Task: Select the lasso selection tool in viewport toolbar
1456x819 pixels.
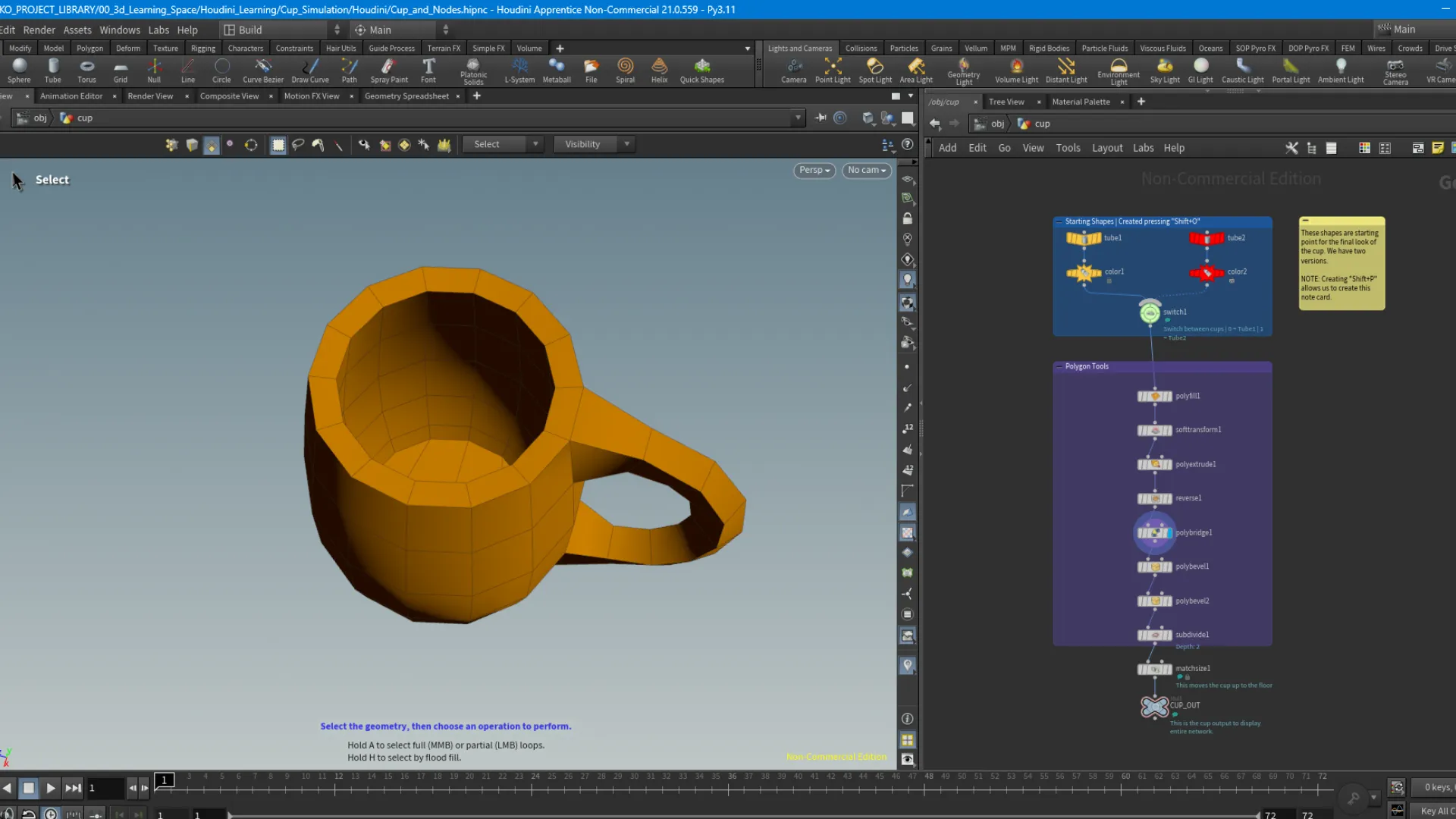Action: 298,144
